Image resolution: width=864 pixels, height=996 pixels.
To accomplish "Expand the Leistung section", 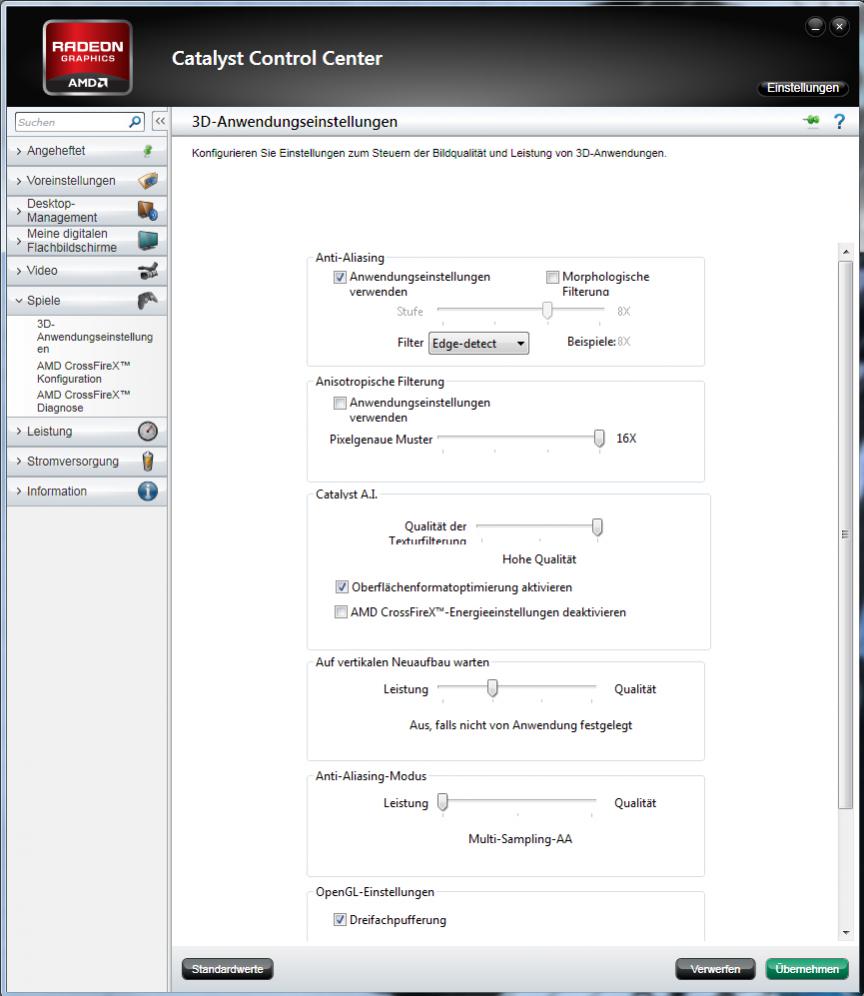I will coord(87,431).
